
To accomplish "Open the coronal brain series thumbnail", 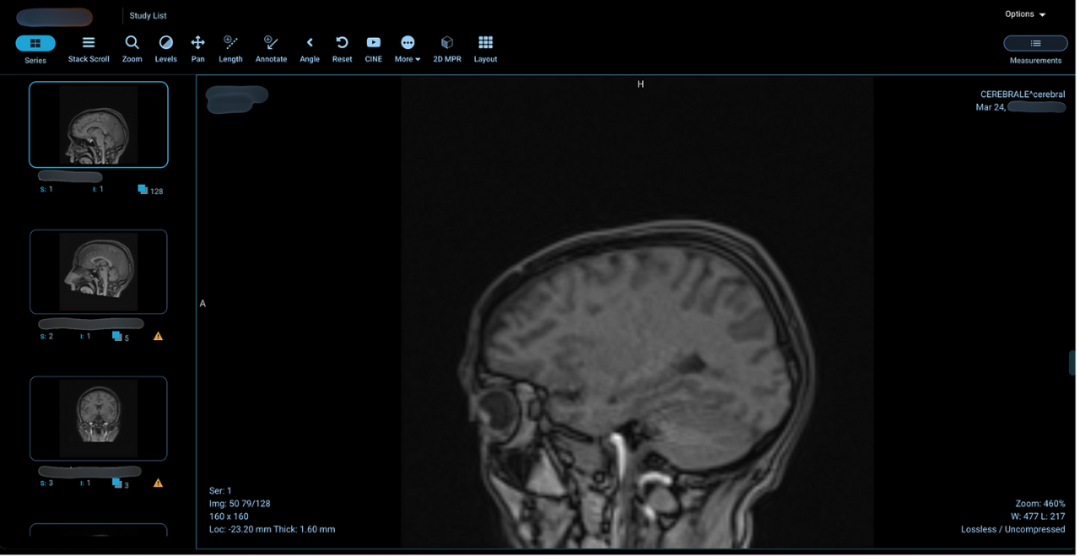I will (x=98, y=418).
